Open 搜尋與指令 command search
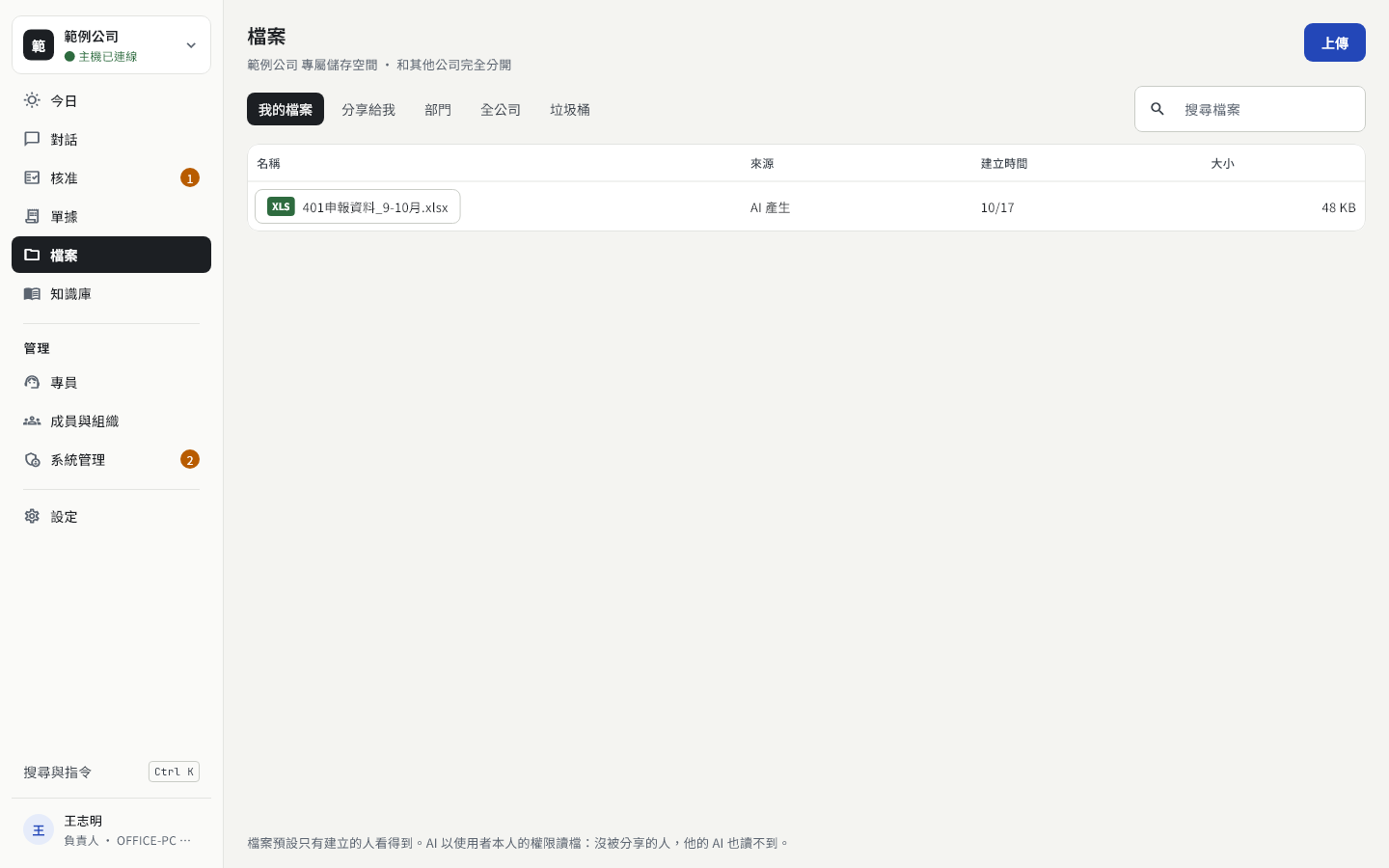Screen dimensions: 1389x868 tap(111, 772)
